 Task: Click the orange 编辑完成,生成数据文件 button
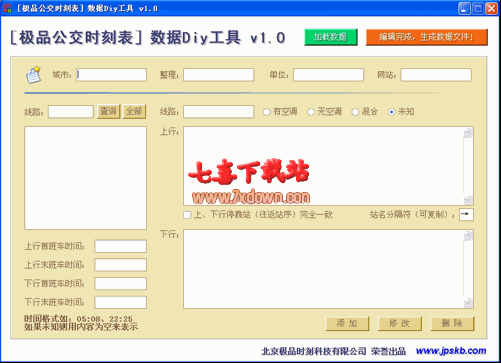[x=427, y=37]
